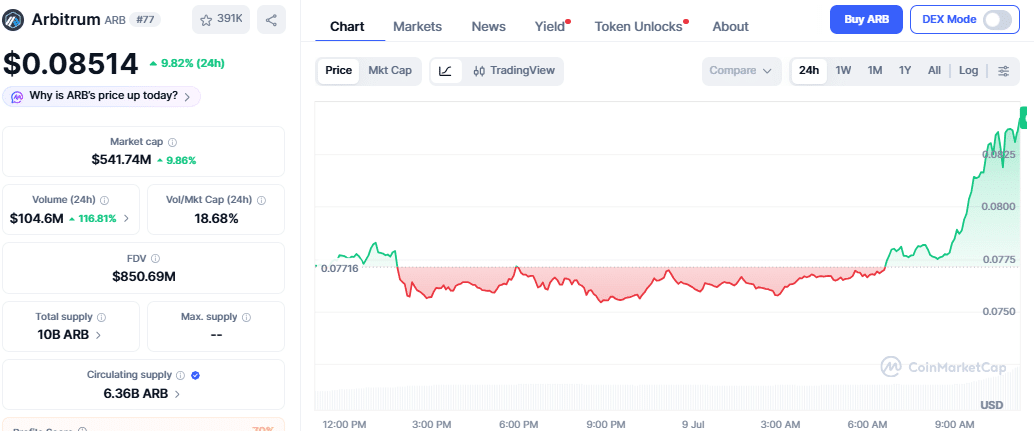Open the News tab
Viewport: 1034px width, 431px height.
[489, 26]
